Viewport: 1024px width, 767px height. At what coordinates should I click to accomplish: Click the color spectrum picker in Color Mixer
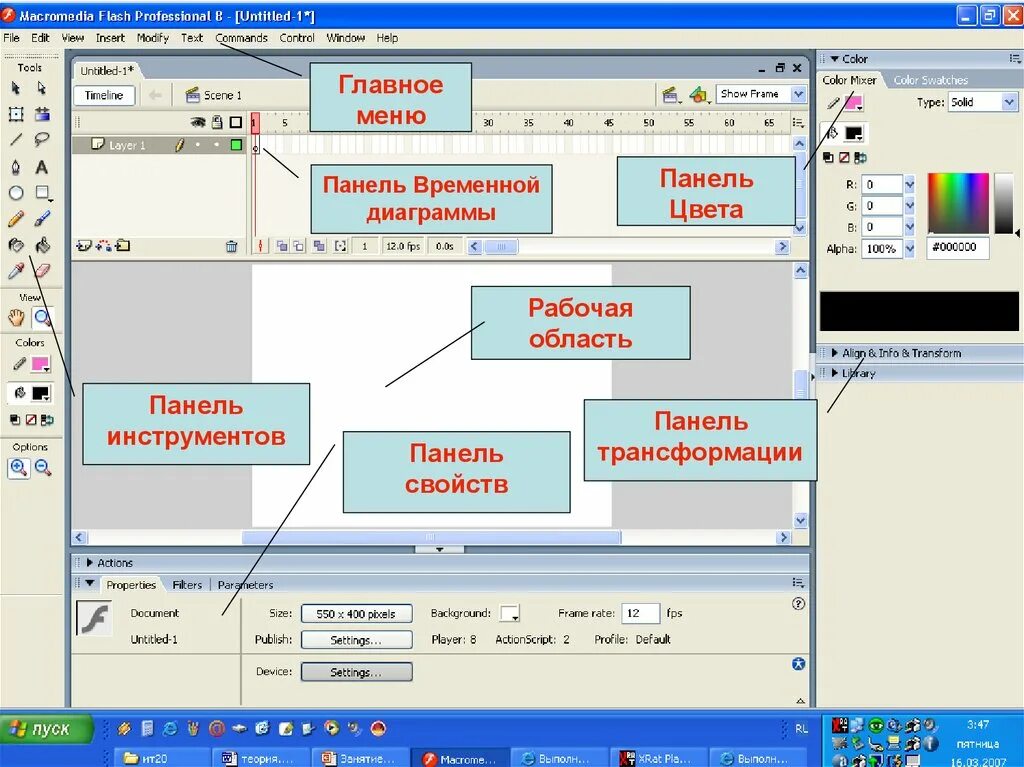[x=957, y=203]
